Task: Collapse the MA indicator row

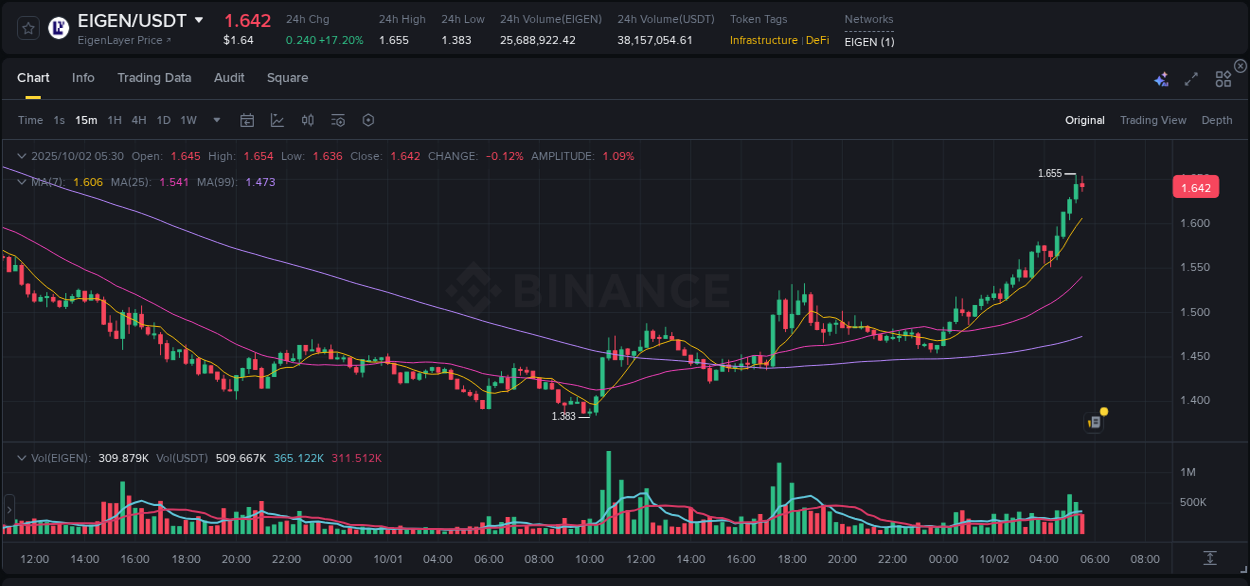Action: 21,182
